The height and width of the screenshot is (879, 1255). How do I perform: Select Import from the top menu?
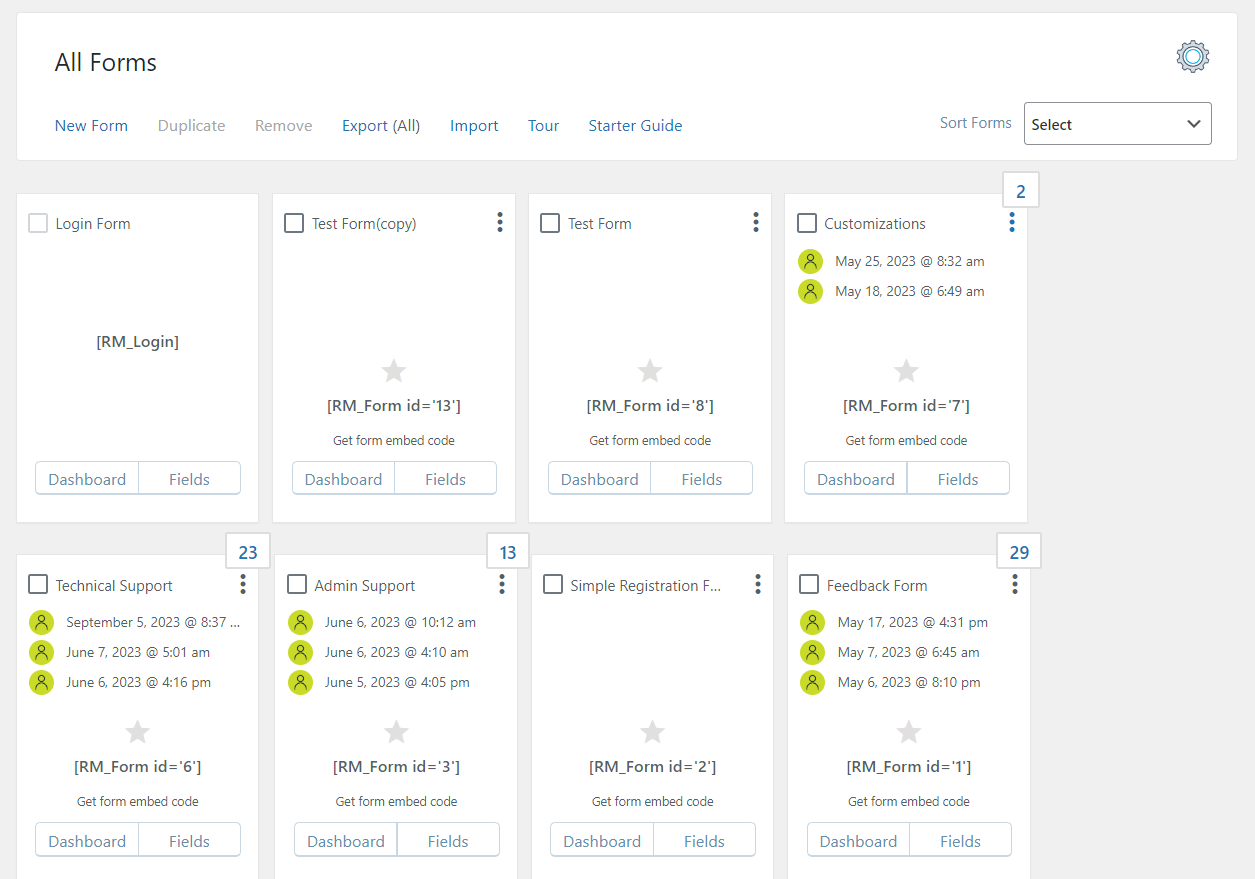474,125
